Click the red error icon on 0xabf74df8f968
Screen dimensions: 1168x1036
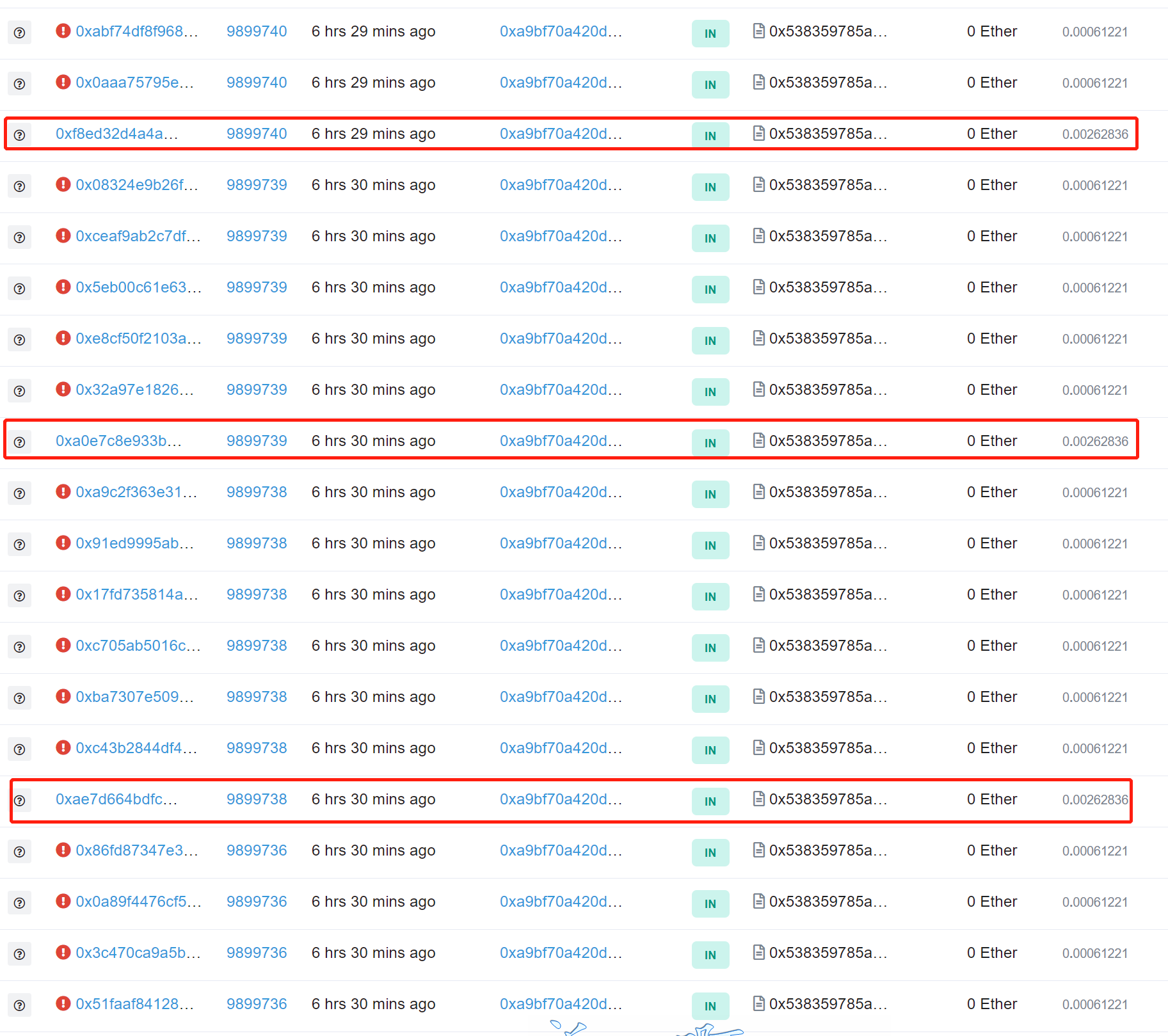(63, 31)
